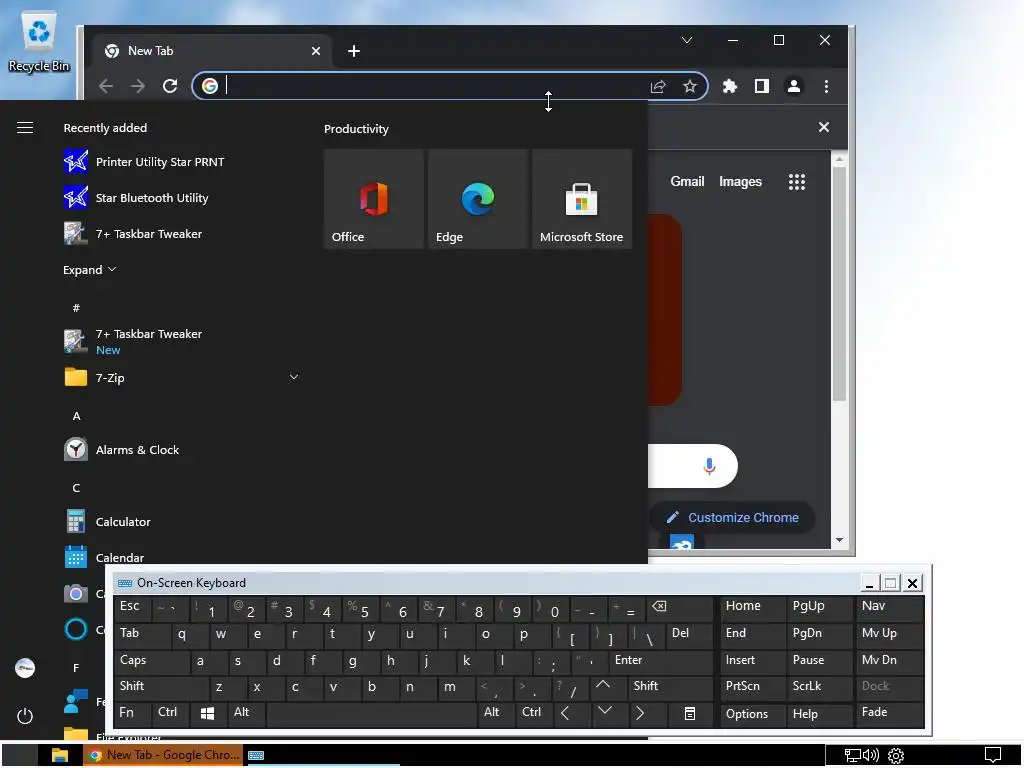This screenshot has width=1024, height=768.
Task: Reload the Chrome page
Action: tap(170, 86)
